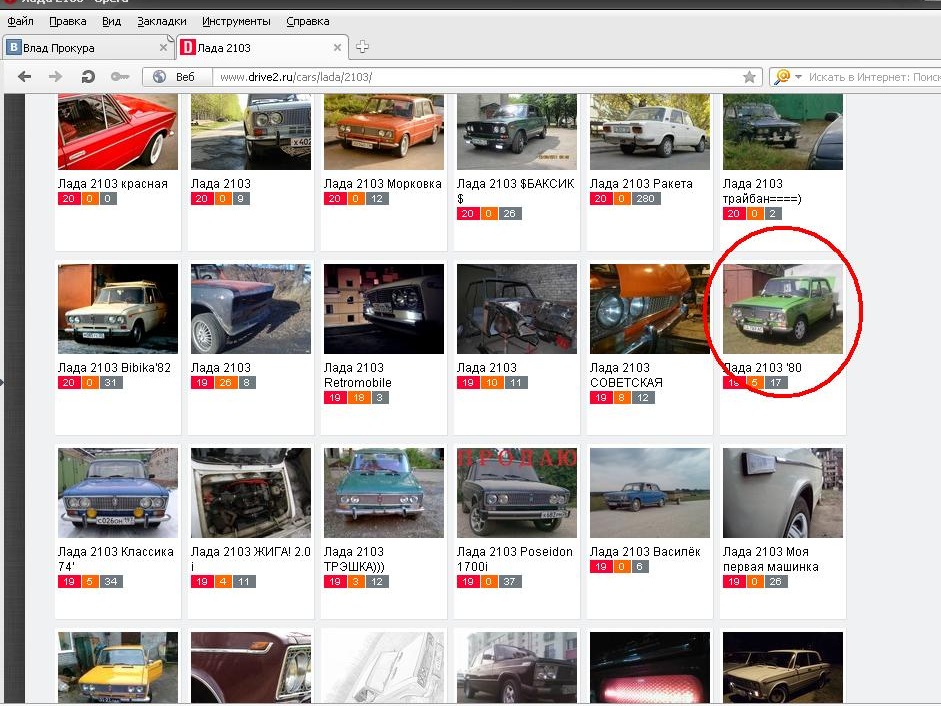The height and width of the screenshot is (706, 941).
Task: Click the globe Веб icon in address bar
Action: [x=160, y=77]
